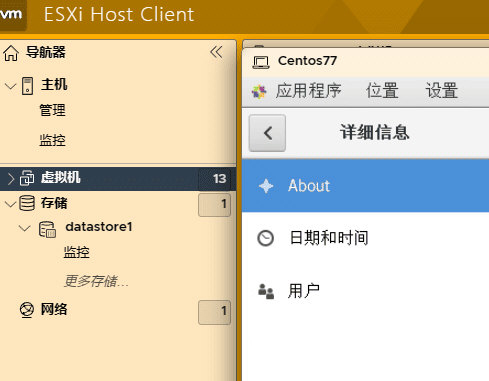Open 监控 under datastore1
489x381 pixels.
point(77,252)
